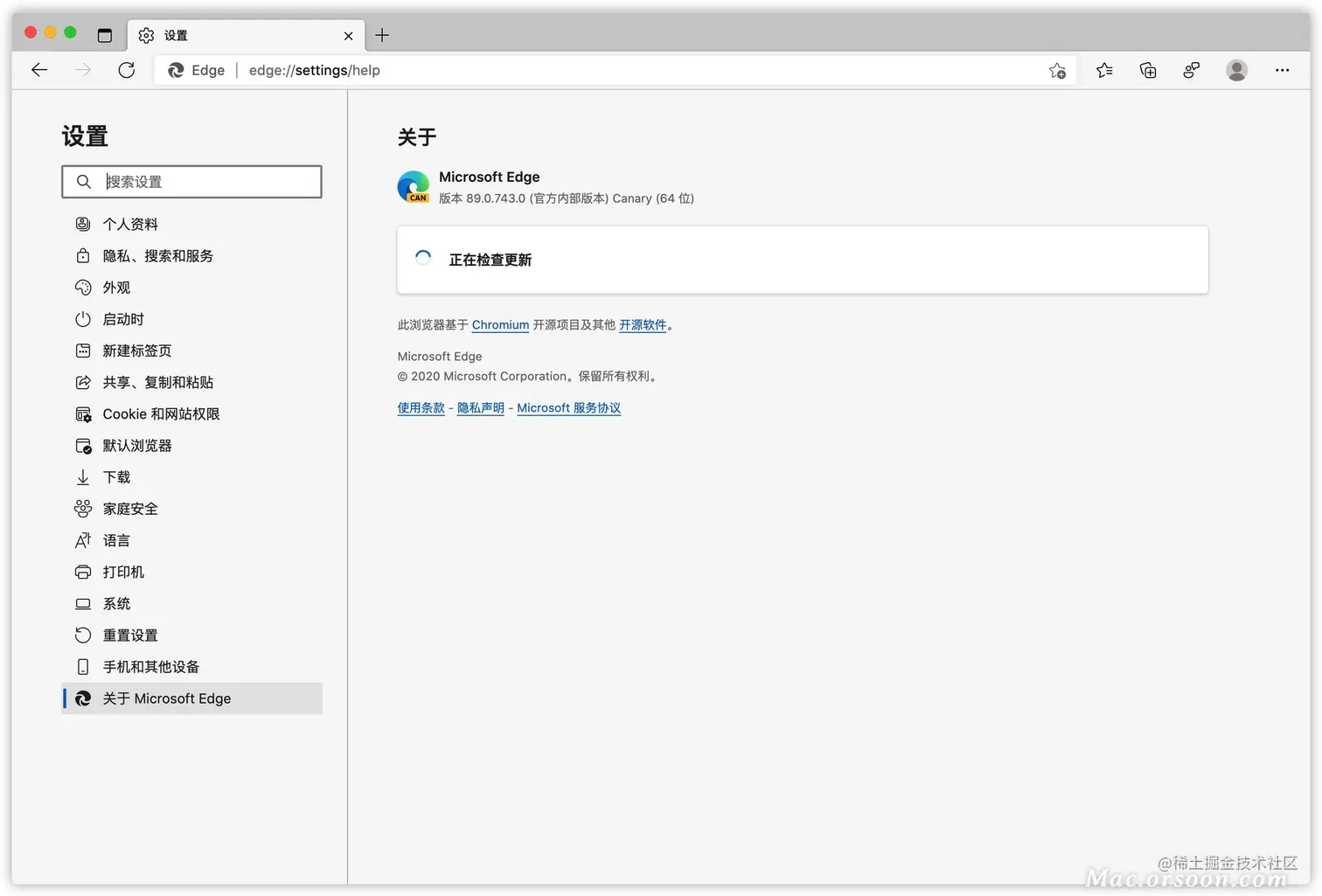Select 关于 Microsoft Edge item
This screenshot has width=1322, height=896.
(x=191, y=698)
